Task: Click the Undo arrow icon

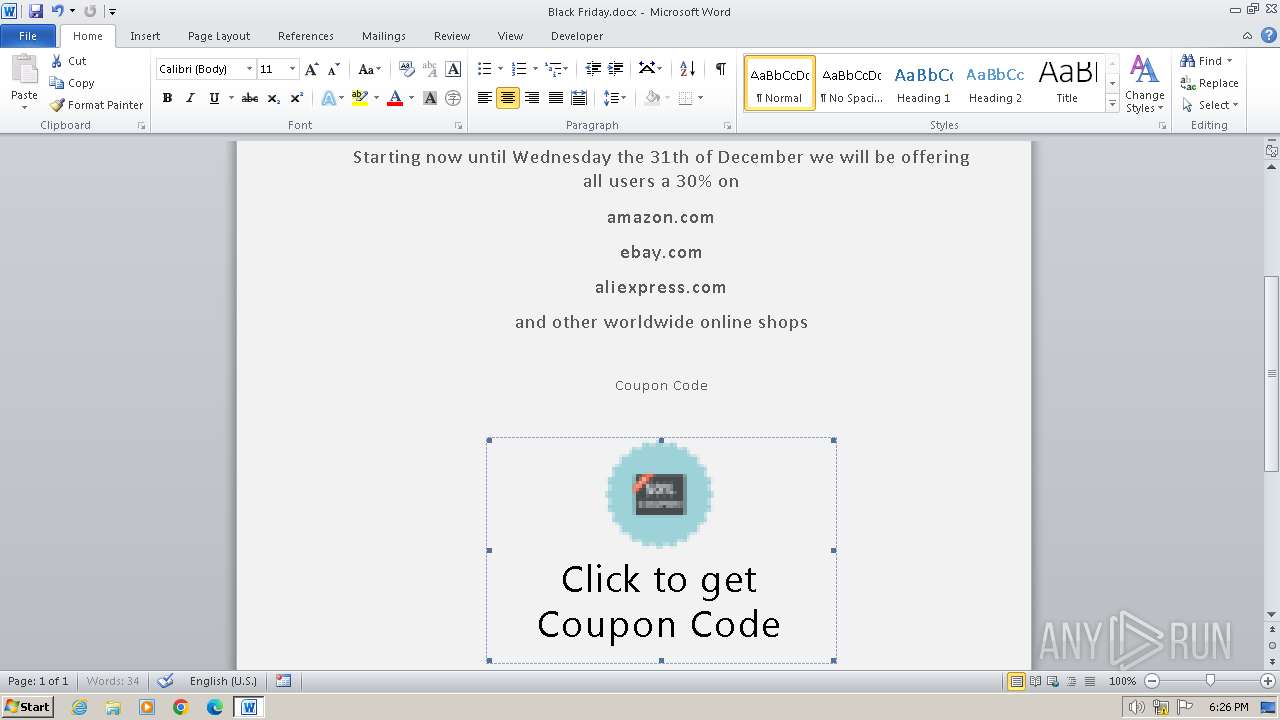Action: coord(57,11)
